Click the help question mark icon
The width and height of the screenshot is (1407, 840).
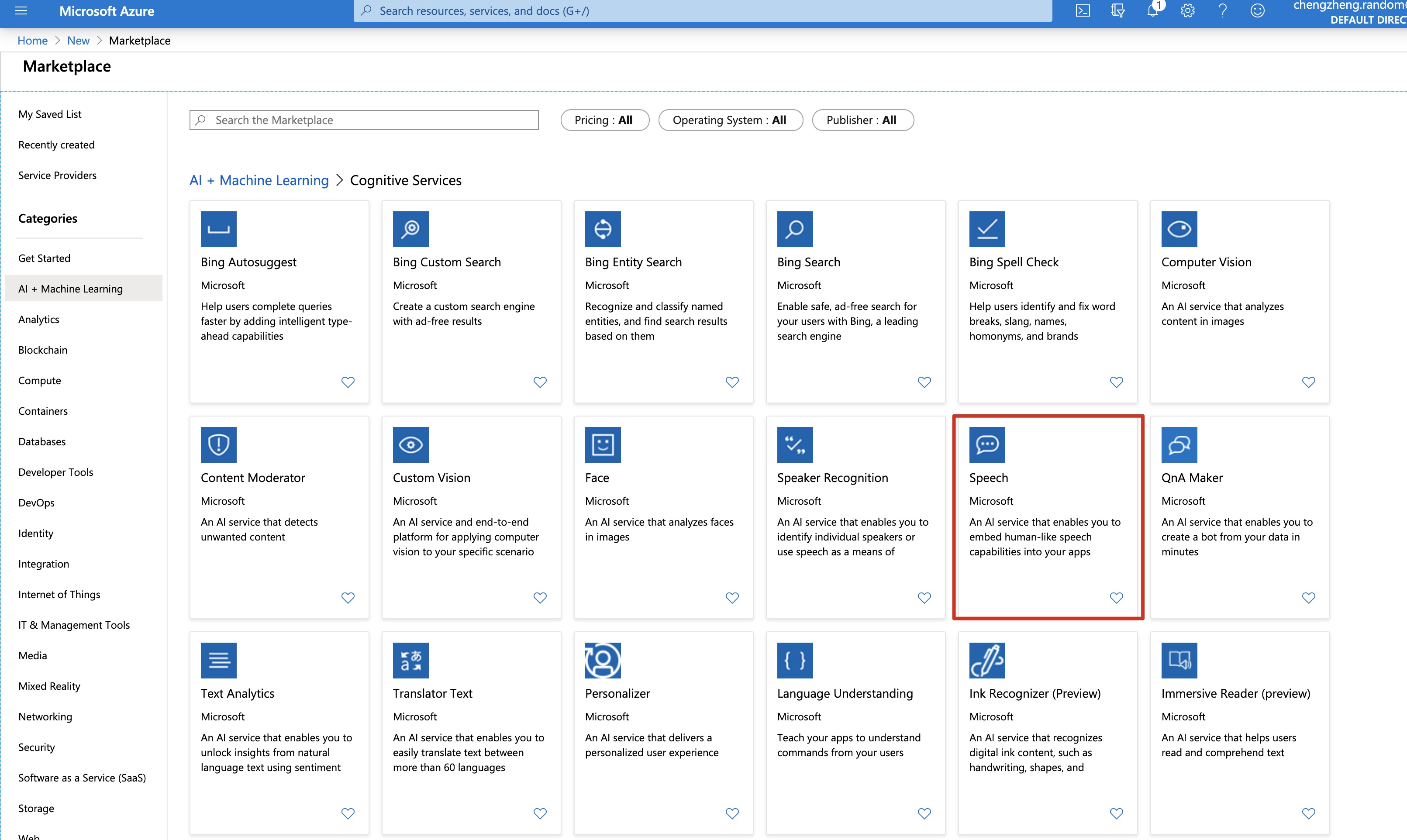(1222, 11)
